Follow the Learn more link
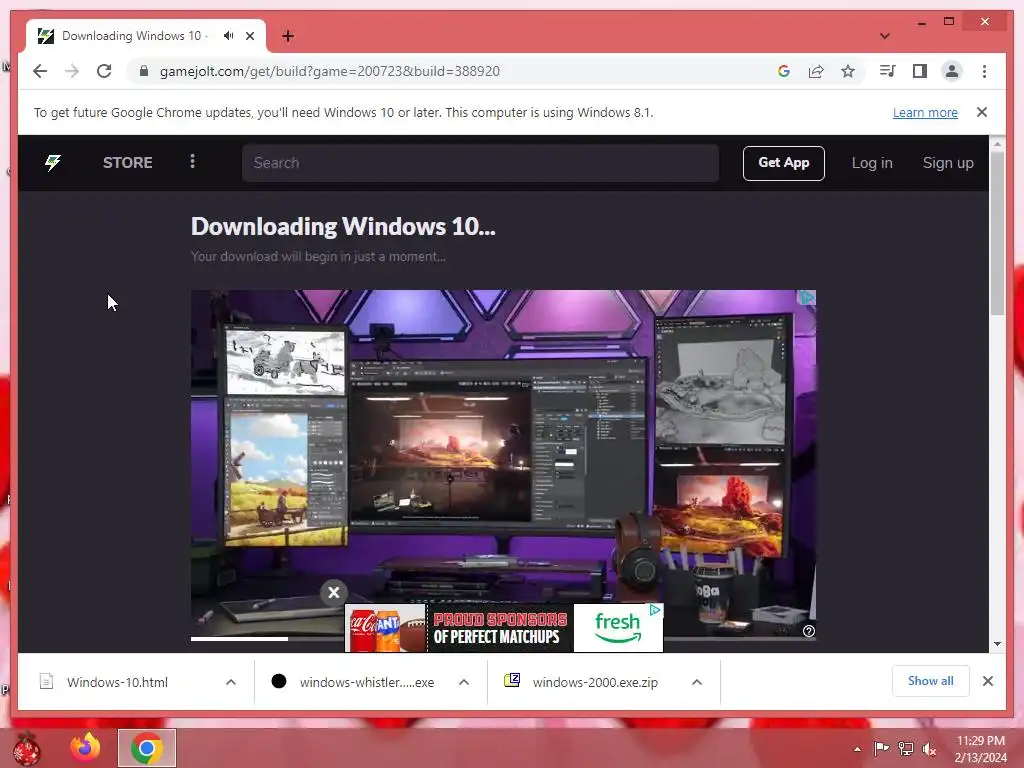Viewport: 1024px width, 768px height. [x=925, y=112]
